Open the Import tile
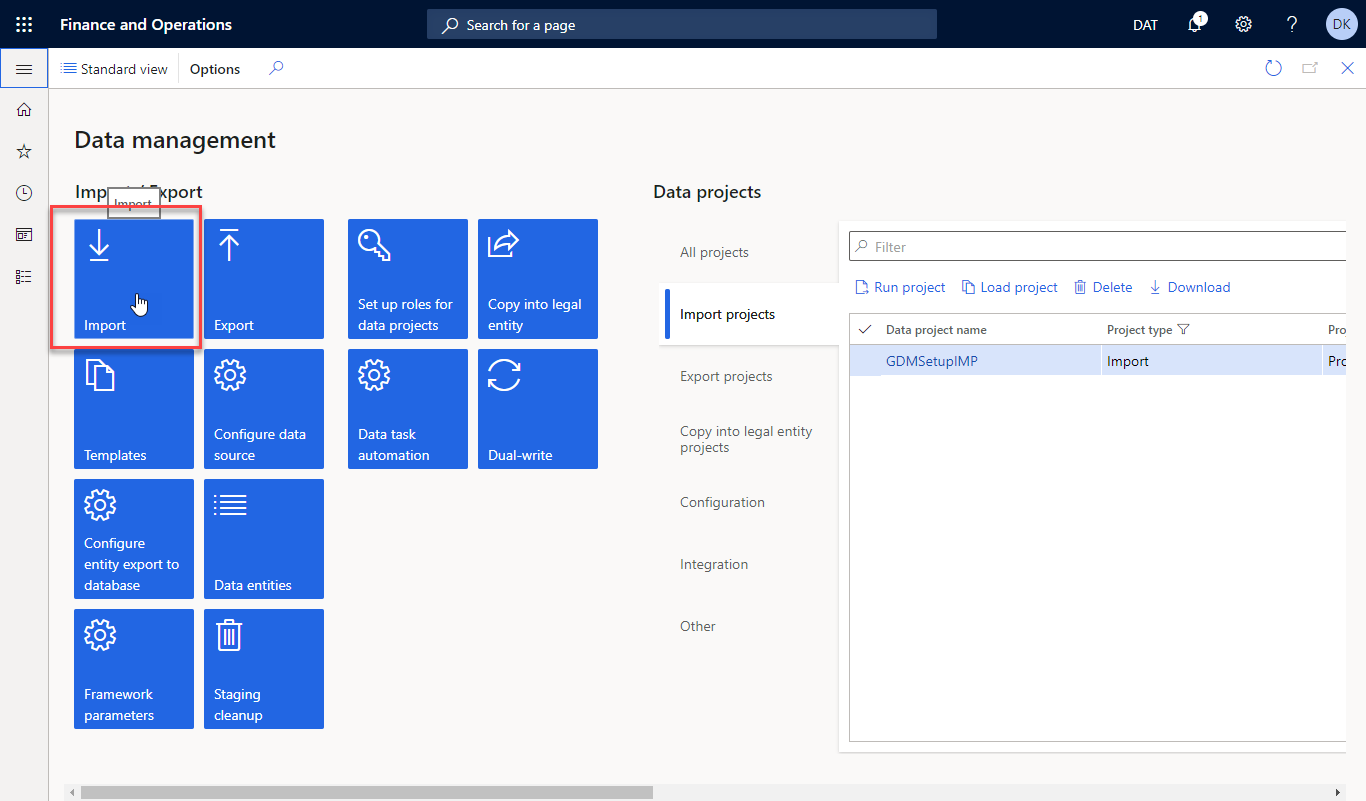Viewport: 1366px width, 801px height. [x=133, y=279]
